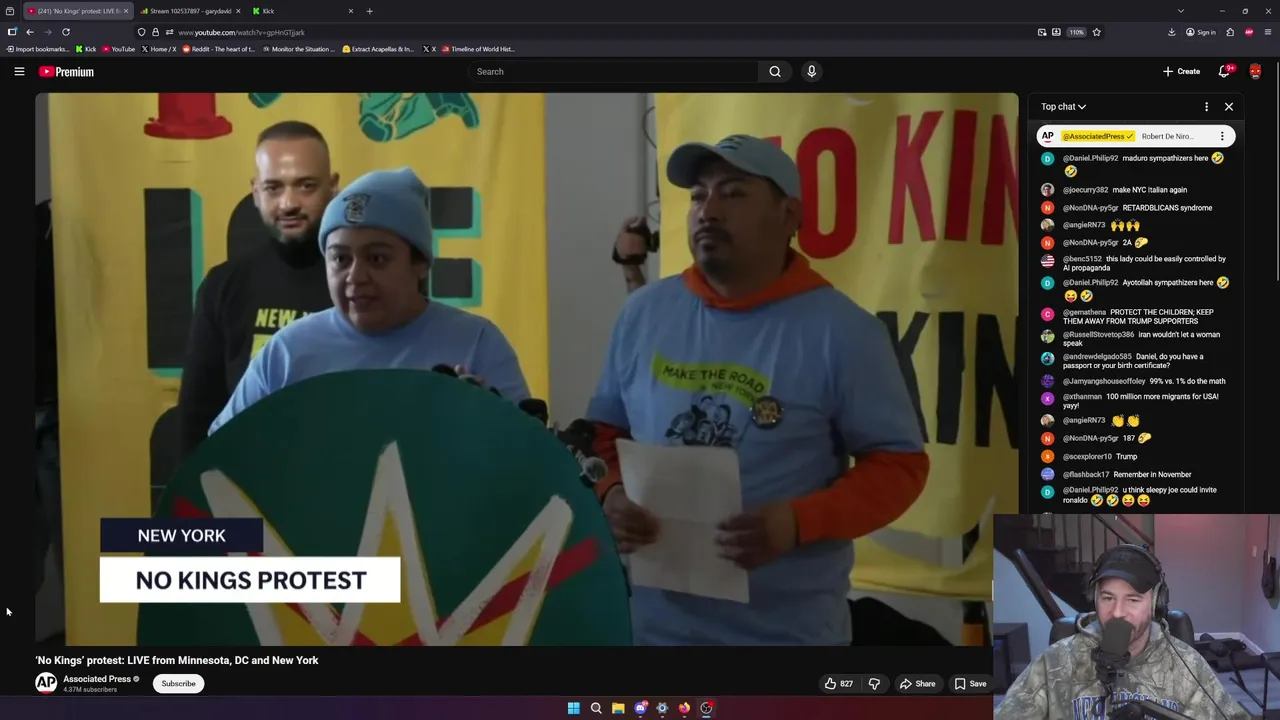Open the Kick bookmark
The height and width of the screenshot is (720, 1280).
[86, 49]
